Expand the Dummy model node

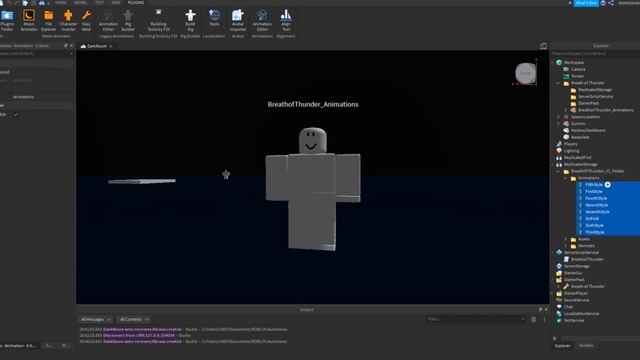click(x=558, y=124)
